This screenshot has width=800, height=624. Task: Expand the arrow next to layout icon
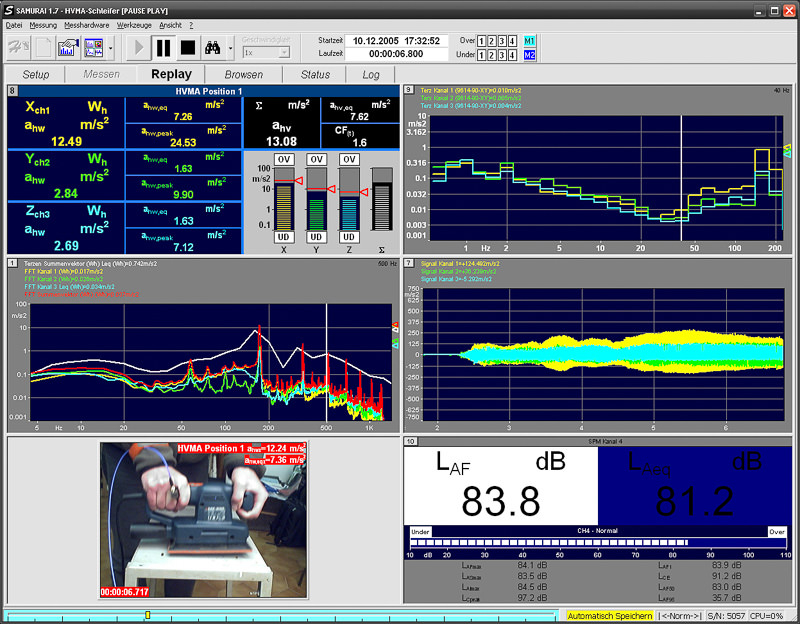110,47
